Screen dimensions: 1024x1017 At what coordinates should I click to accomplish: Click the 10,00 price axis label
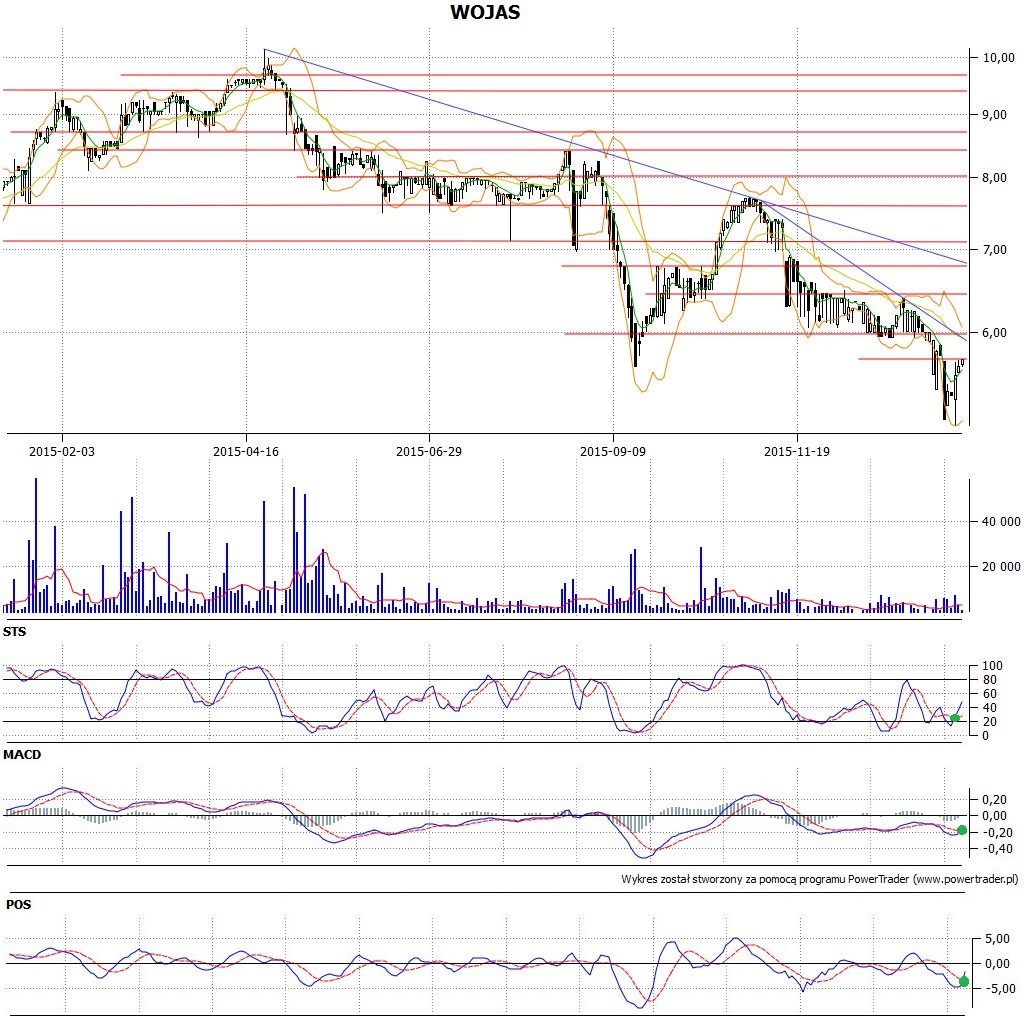[999, 57]
